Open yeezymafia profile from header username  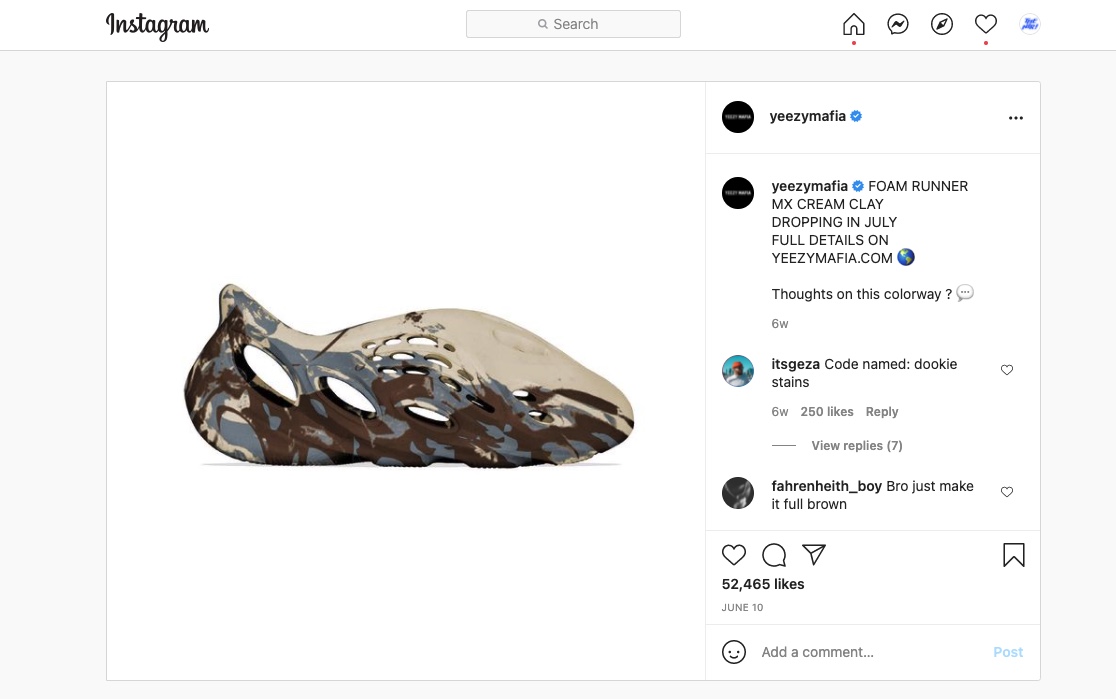pos(808,117)
